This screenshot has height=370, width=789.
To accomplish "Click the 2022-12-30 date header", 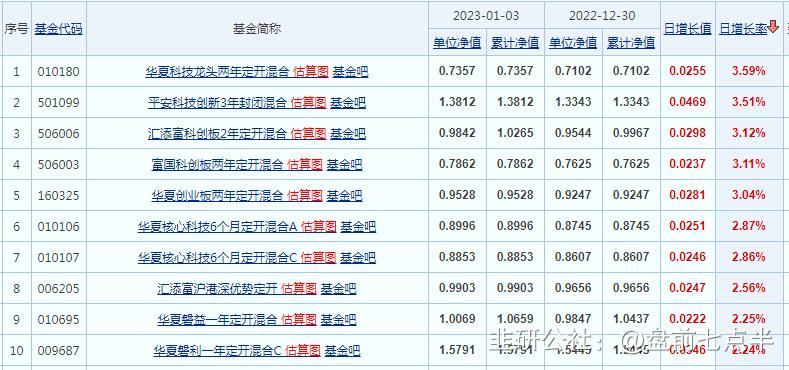I will [x=602, y=16].
